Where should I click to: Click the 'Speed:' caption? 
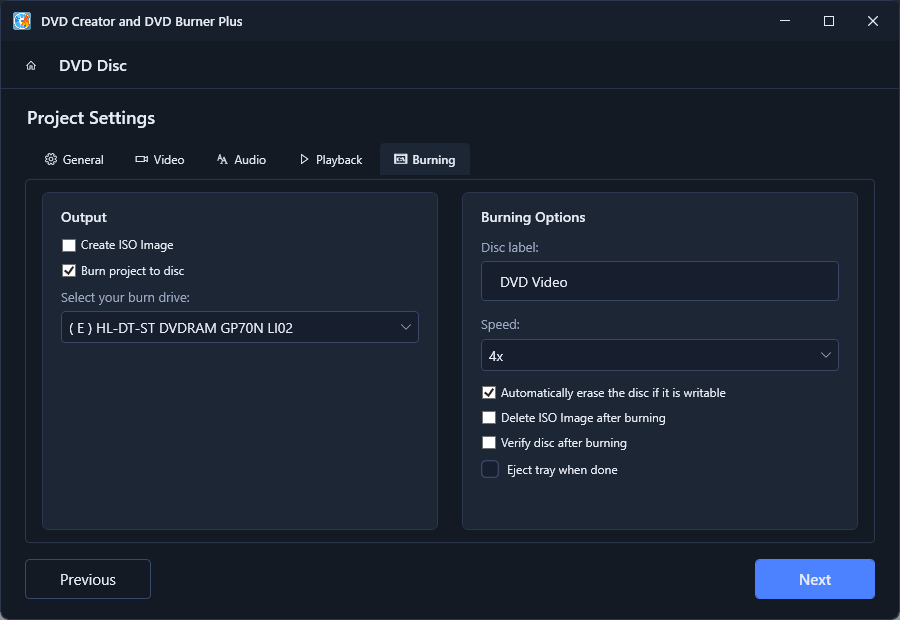tap(500, 324)
